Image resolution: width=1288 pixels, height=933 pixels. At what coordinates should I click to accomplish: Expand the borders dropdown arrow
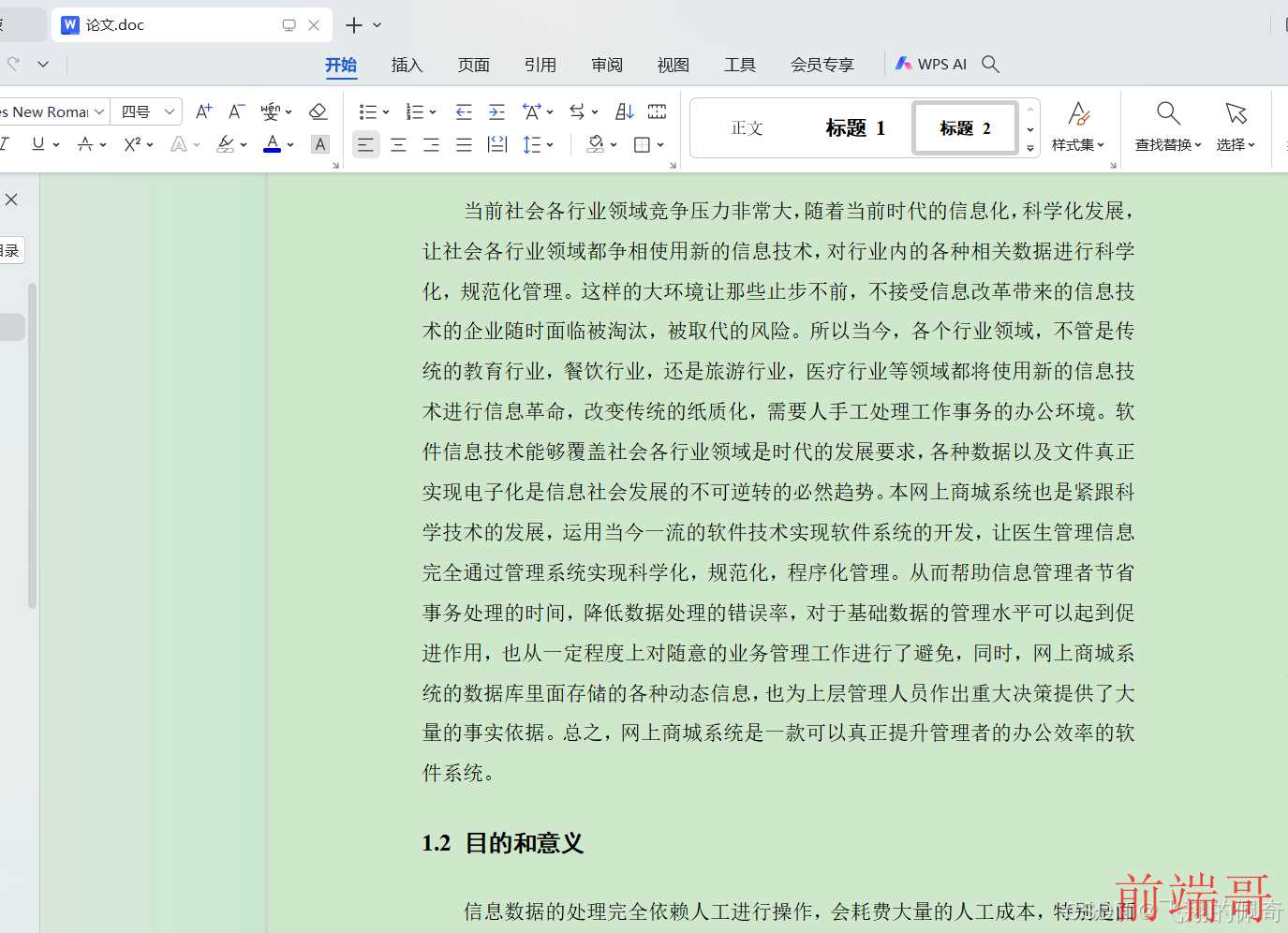coord(660,145)
